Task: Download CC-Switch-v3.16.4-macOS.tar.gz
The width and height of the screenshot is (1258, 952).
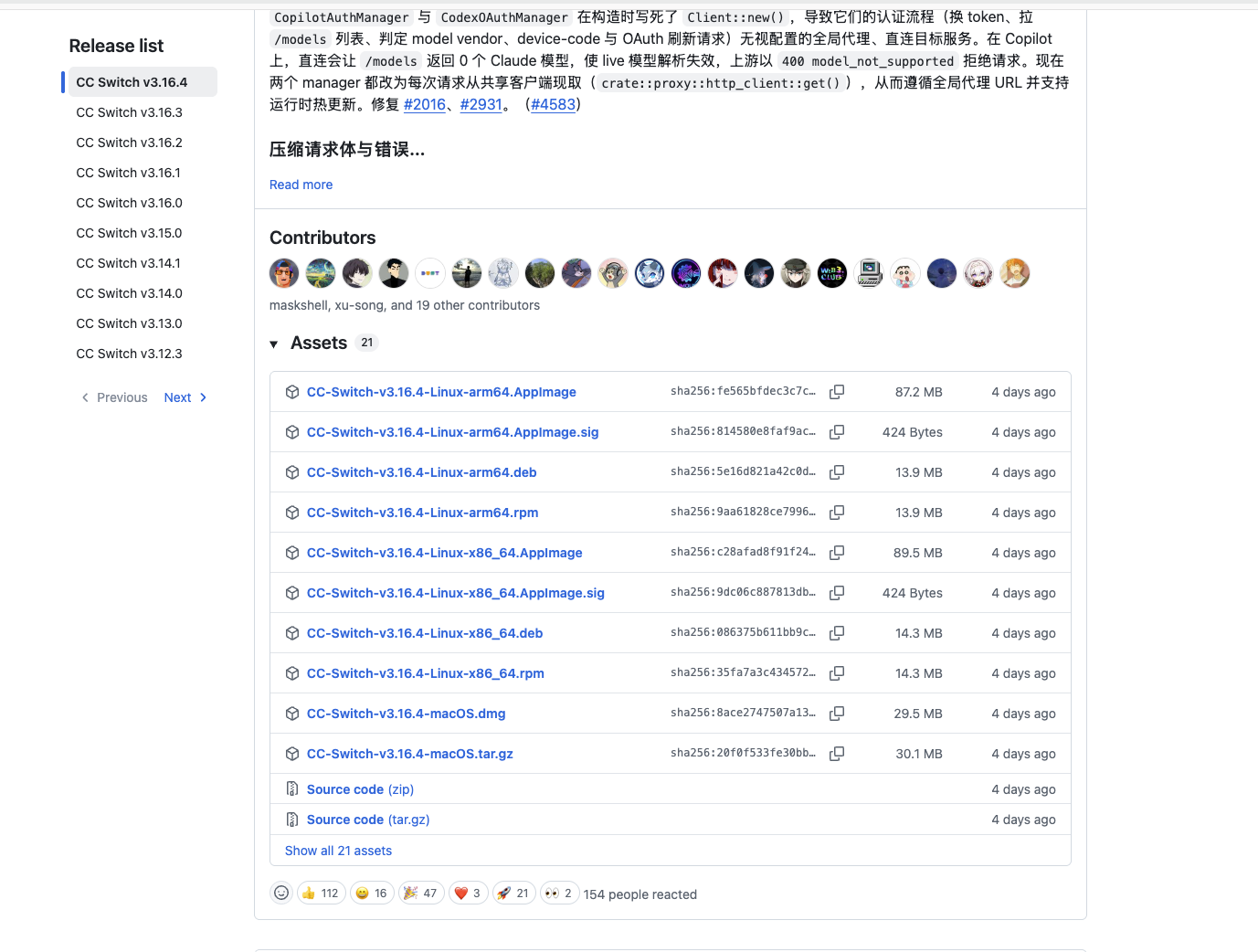Action: [x=410, y=754]
